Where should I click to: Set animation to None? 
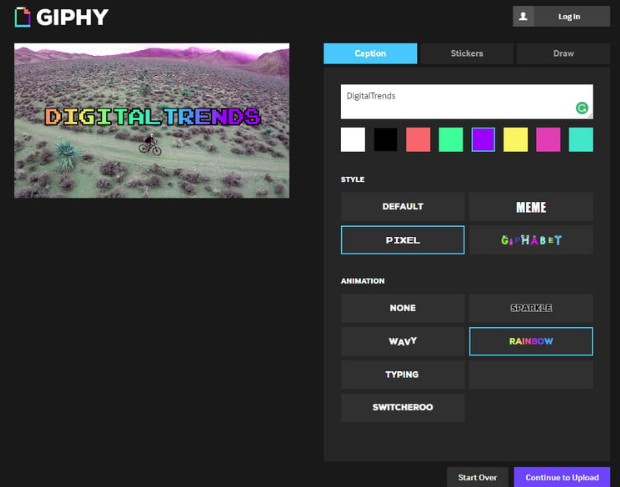[x=403, y=308]
